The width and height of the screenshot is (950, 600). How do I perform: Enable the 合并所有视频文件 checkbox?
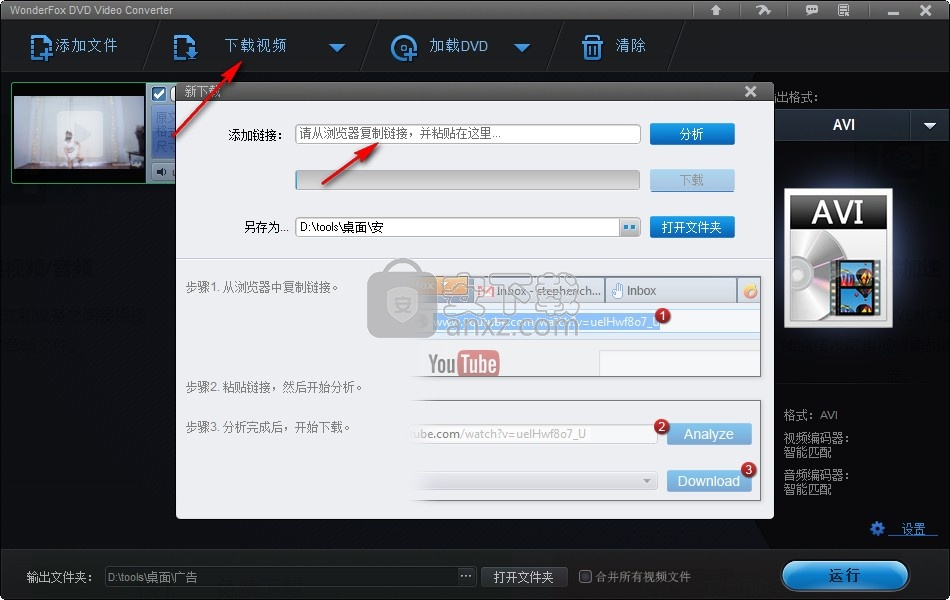pos(585,576)
